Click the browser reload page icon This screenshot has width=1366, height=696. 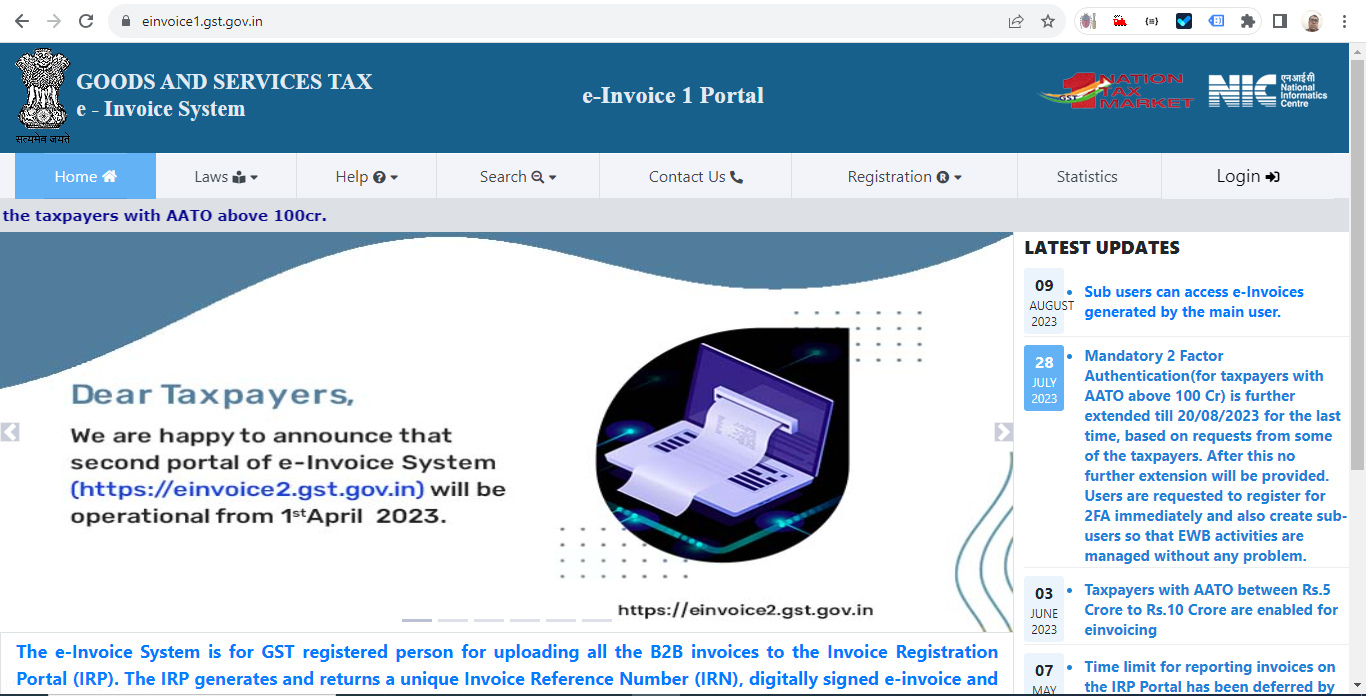pyautogui.click(x=86, y=21)
